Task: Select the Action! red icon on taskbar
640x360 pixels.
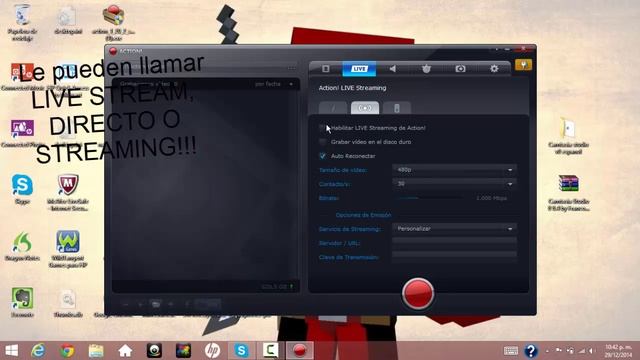Action: coord(300,351)
